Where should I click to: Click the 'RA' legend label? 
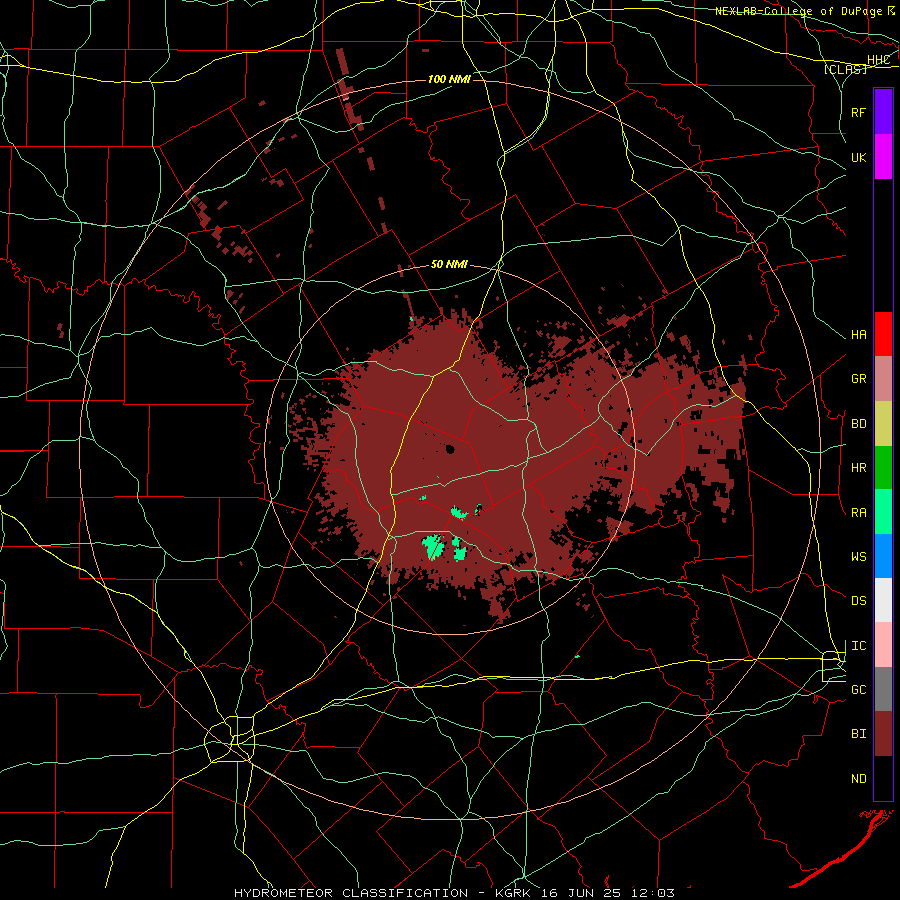(x=858, y=512)
